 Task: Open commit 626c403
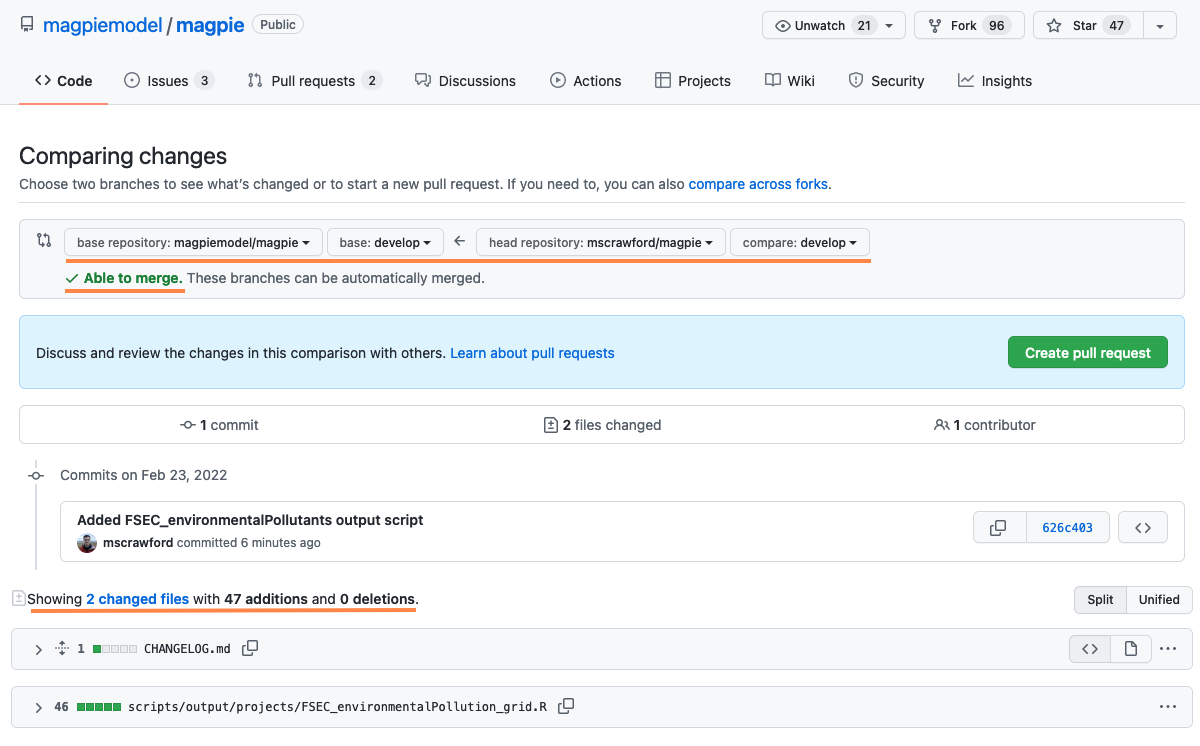pyautogui.click(x=1067, y=527)
